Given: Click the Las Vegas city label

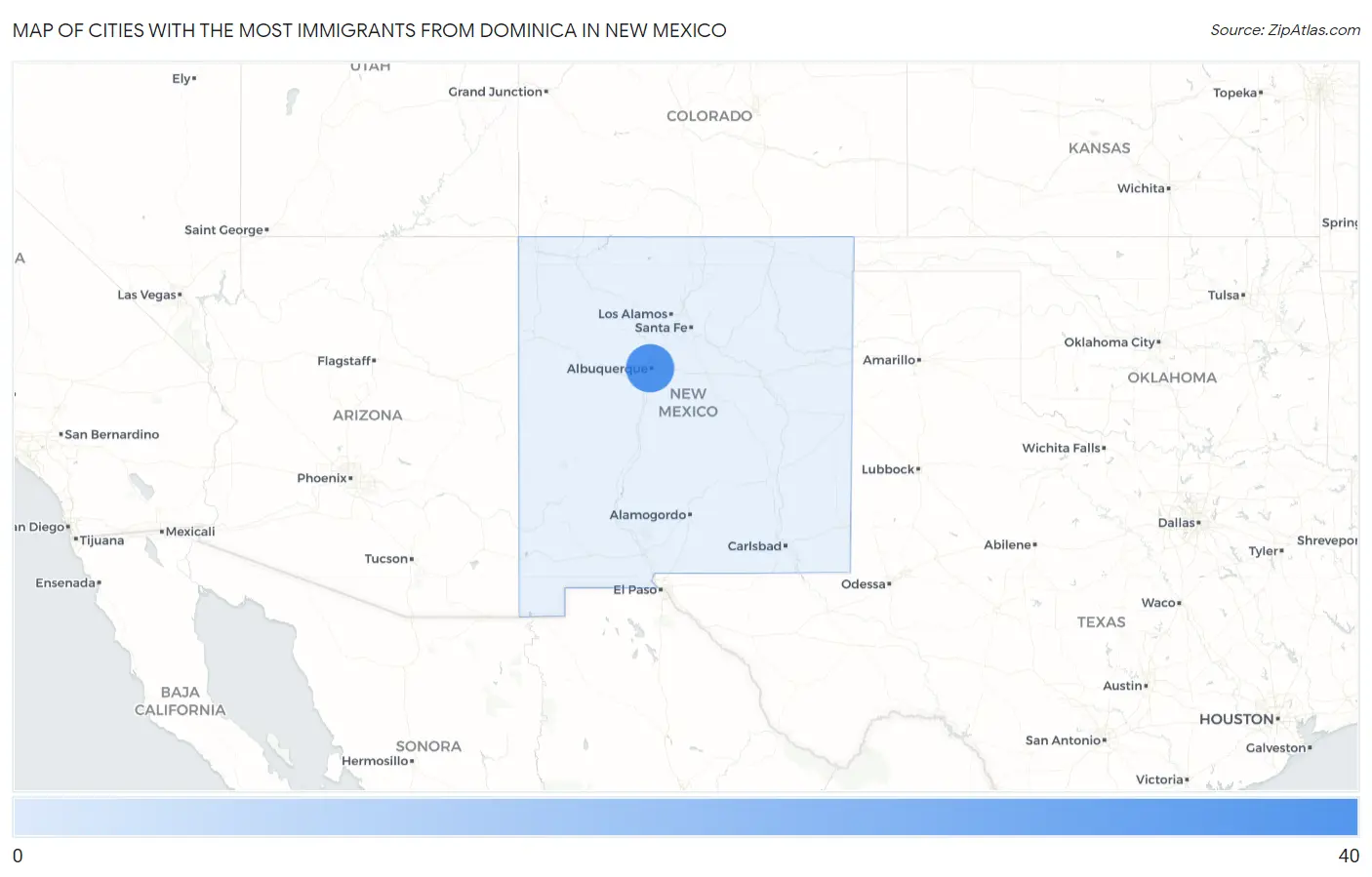Looking at the screenshot, I should tap(147, 295).
